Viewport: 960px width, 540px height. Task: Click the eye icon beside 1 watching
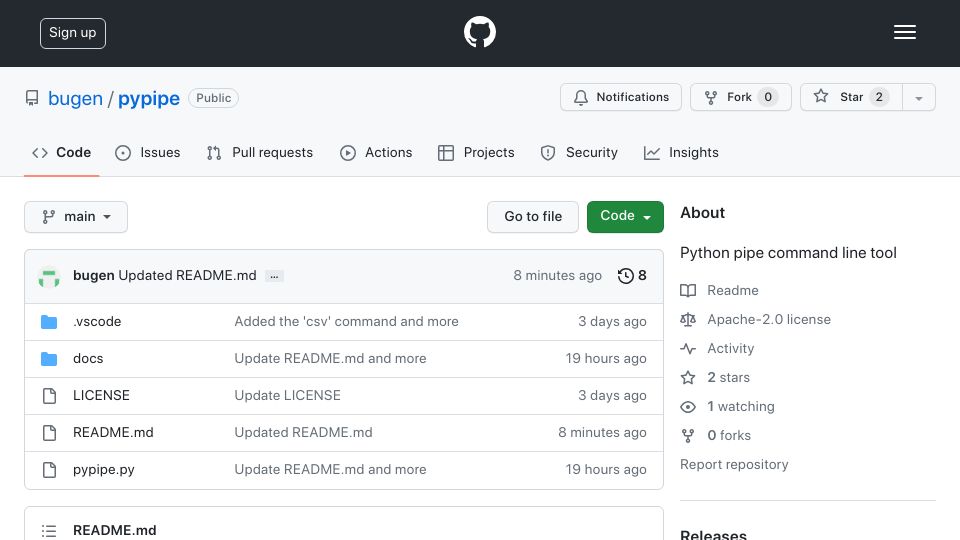coord(688,407)
